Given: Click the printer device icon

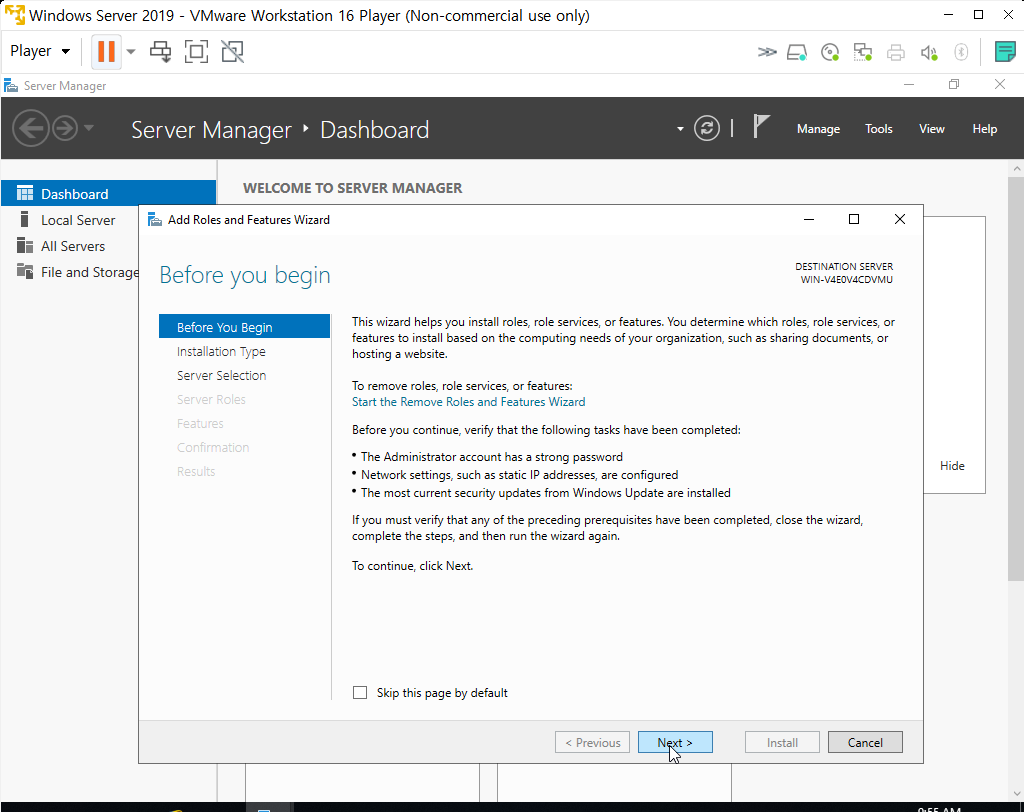Looking at the screenshot, I should [895, 52].
